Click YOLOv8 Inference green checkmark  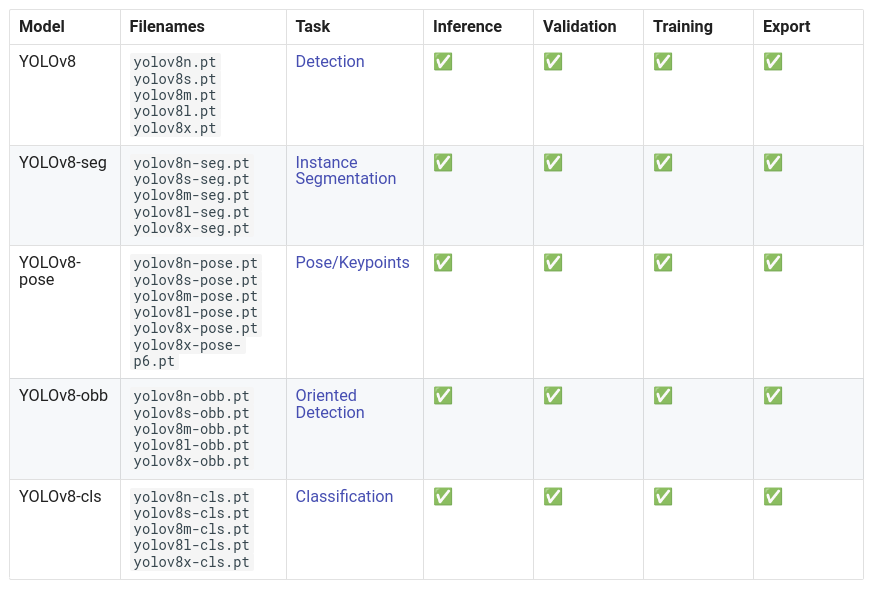443,62
